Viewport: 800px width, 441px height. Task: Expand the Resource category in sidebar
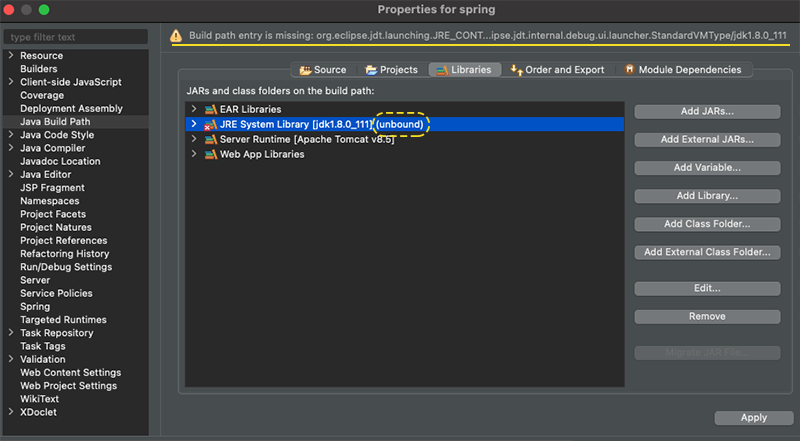[11, 55]
